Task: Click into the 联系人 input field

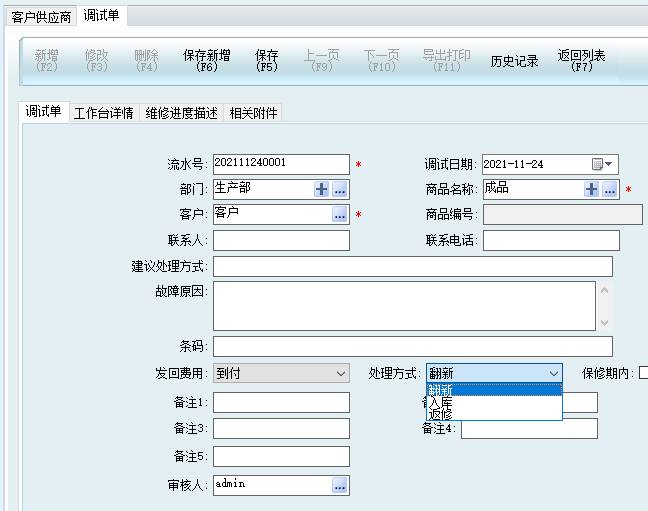Action: click(x=281, y=240)
